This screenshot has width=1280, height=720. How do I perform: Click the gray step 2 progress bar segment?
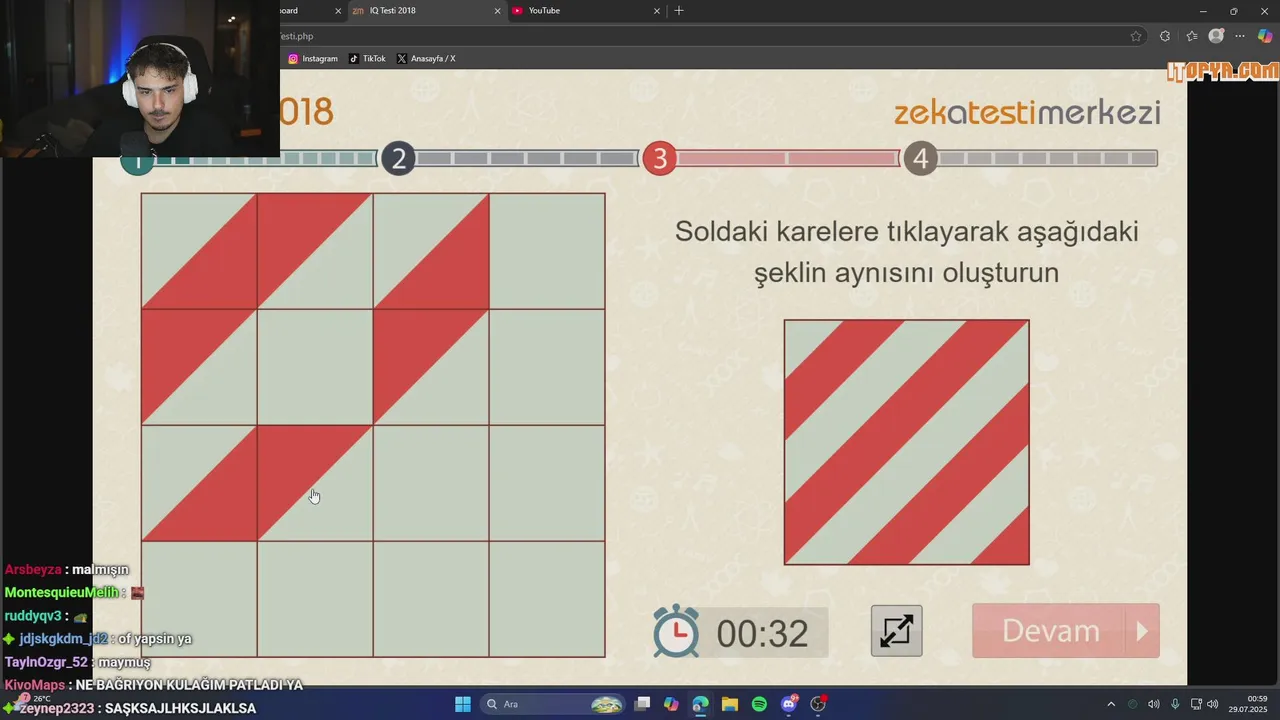527,158
